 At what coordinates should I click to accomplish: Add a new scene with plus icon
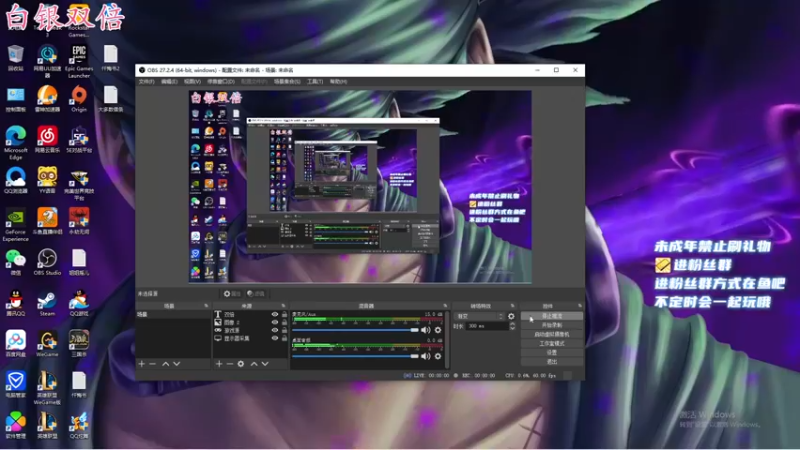(141, 364)
